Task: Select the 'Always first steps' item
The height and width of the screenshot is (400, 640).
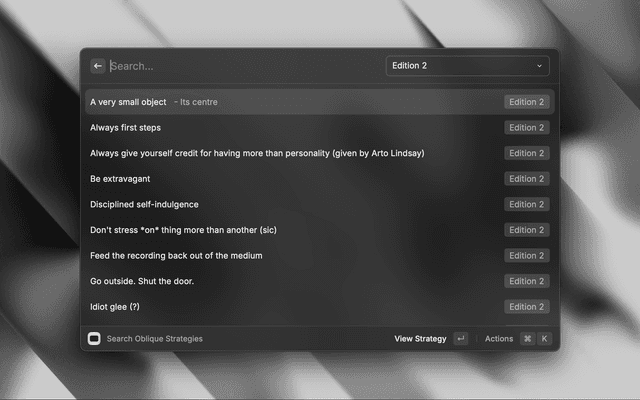Action: 125,128
